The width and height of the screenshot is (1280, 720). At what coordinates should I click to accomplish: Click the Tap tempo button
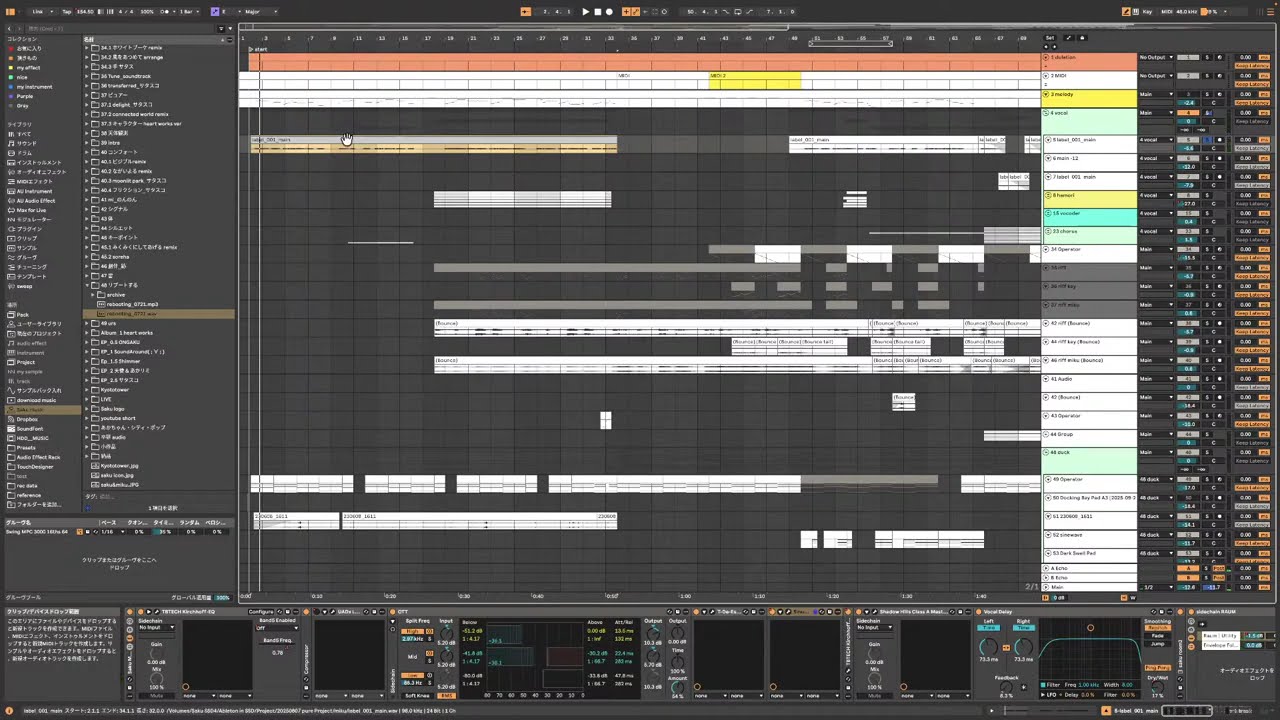click(66, 12)
